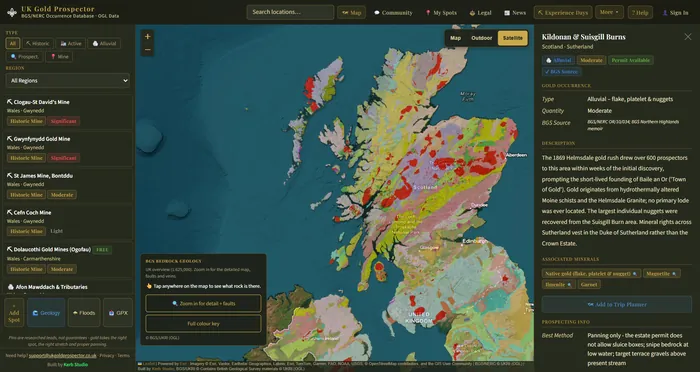700x372 pixels.
Task: Zoom out the map with minus
Action: pos(147,50)
